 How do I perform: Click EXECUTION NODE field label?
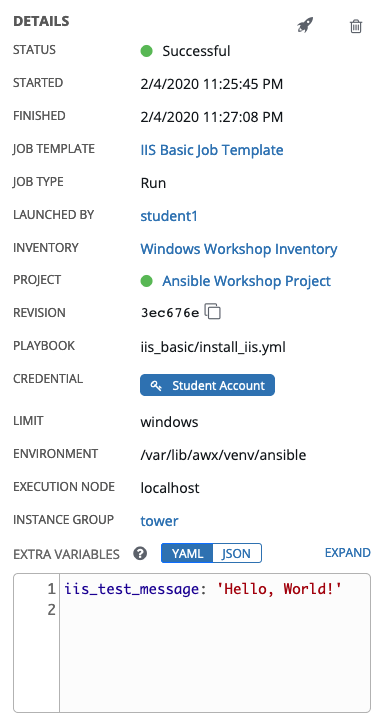pyautogui.click(x=64, y=487)
